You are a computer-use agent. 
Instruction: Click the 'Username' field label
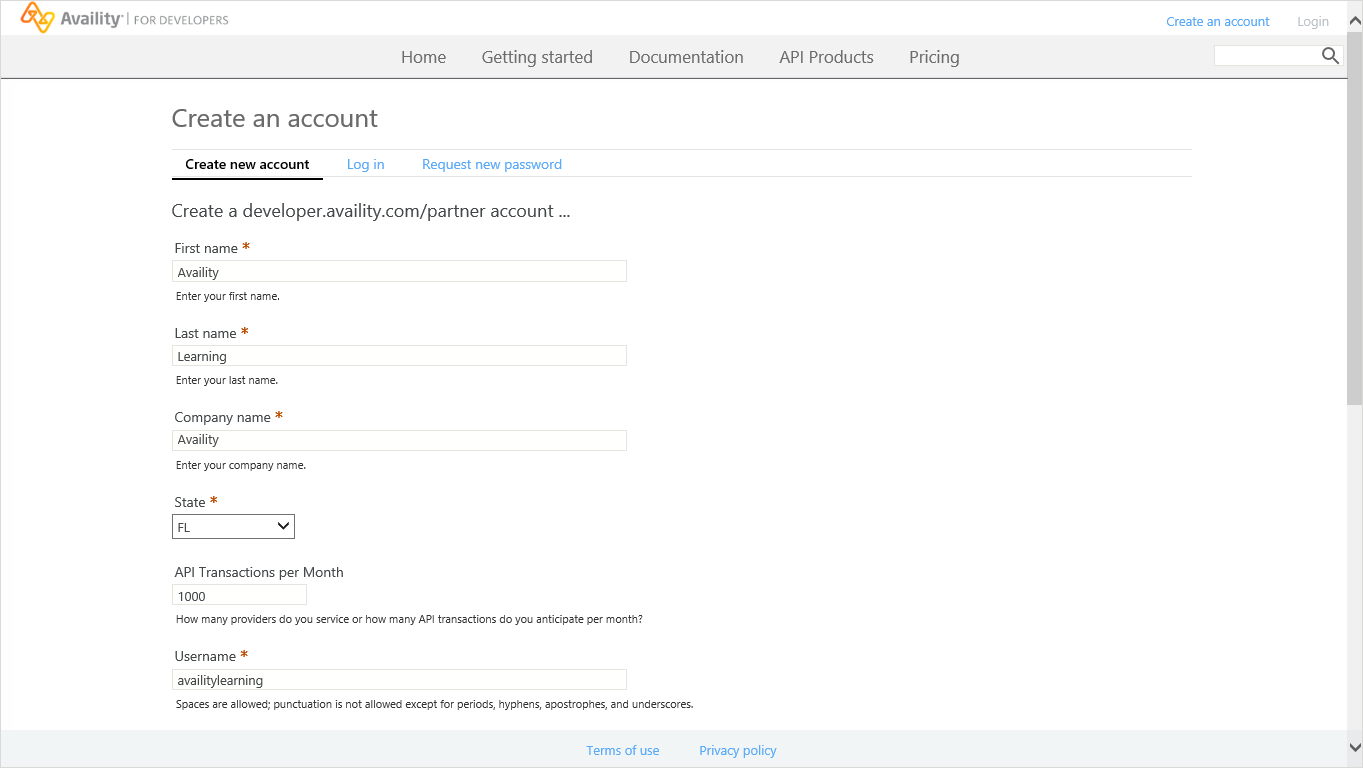pyautogui.click(x=205, y=656)
